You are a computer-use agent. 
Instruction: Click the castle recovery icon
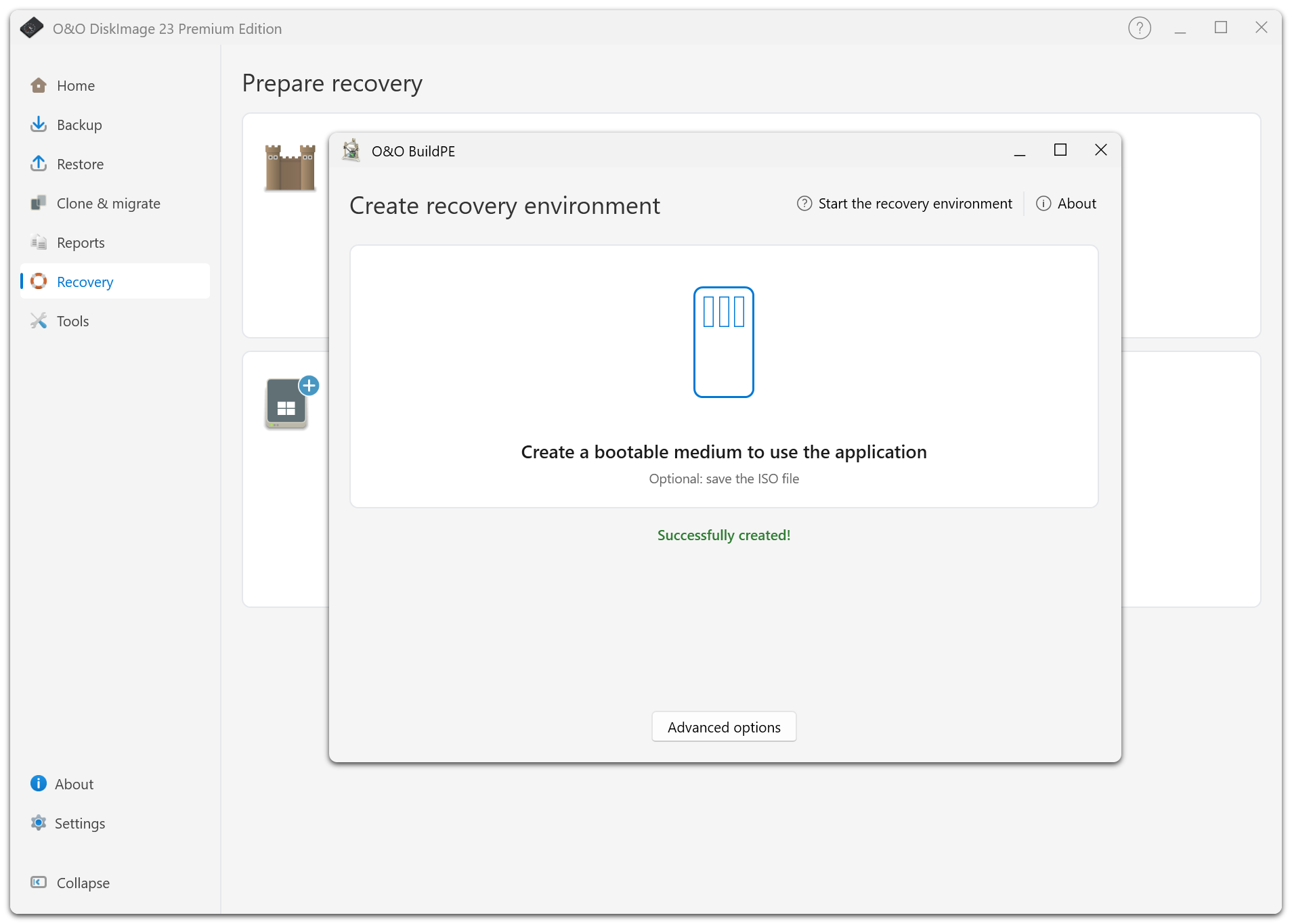[x=290, y=168]
